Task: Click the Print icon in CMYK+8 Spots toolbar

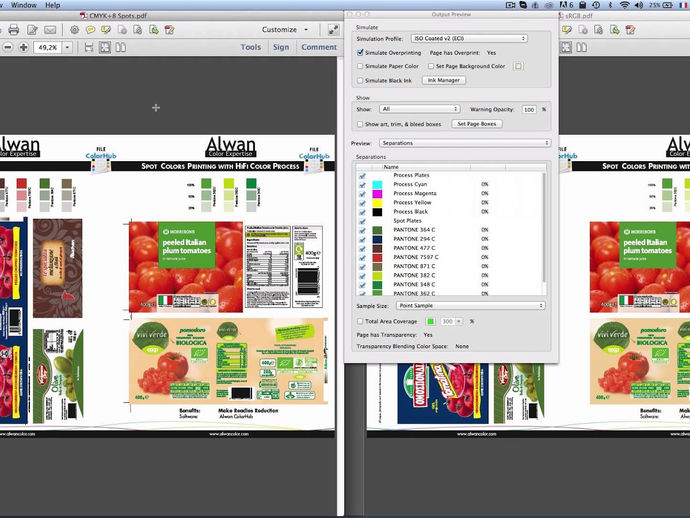Action: point(14,29)
